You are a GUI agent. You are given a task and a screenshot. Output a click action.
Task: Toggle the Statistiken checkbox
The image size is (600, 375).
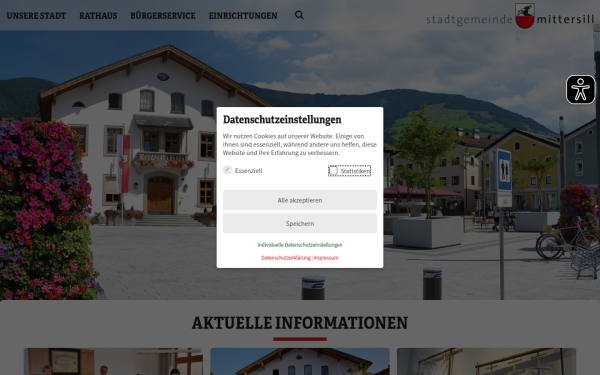(333, 170)
